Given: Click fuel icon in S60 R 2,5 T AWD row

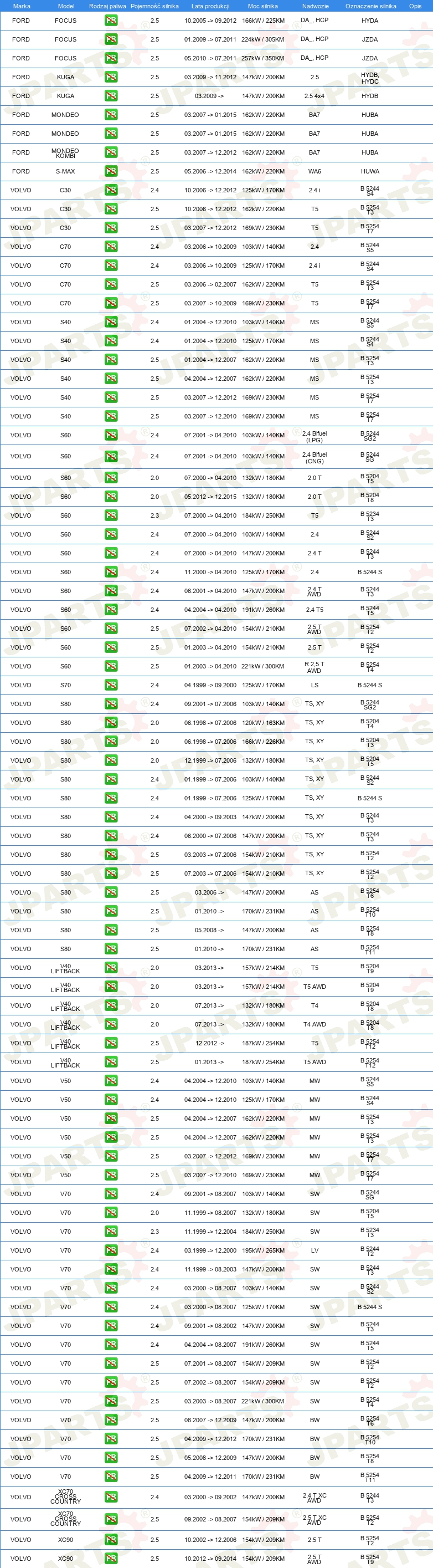Looking at the screenshot, I should pos(111,666).
